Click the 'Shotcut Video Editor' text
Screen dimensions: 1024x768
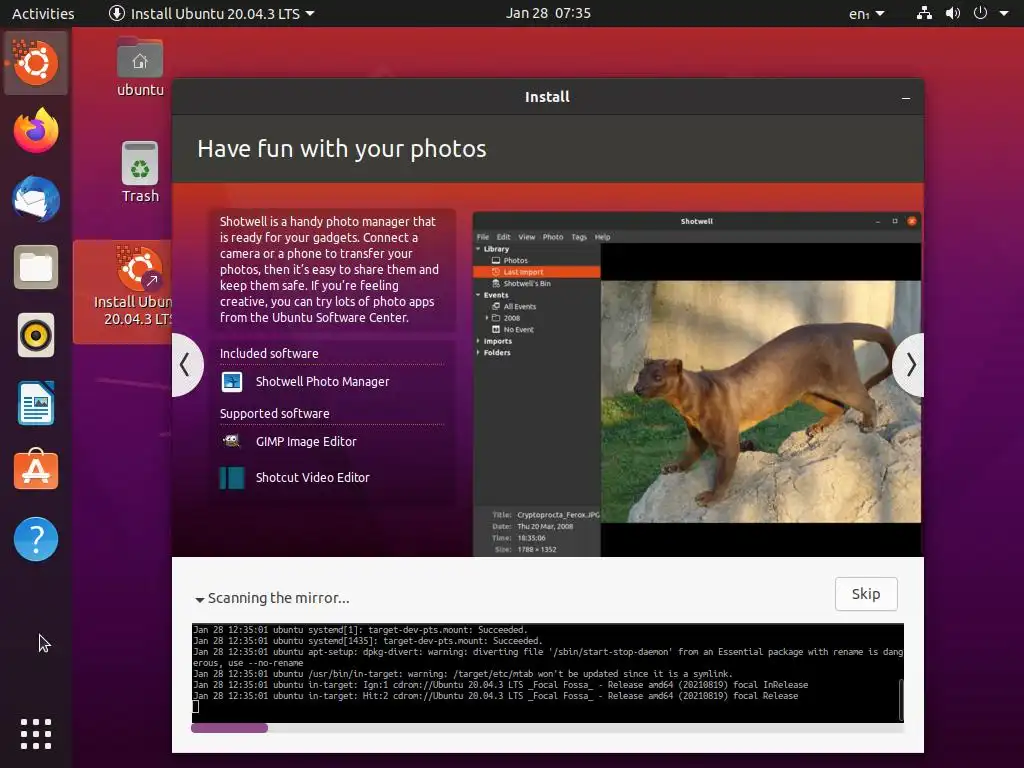click(x=313, y=477)
